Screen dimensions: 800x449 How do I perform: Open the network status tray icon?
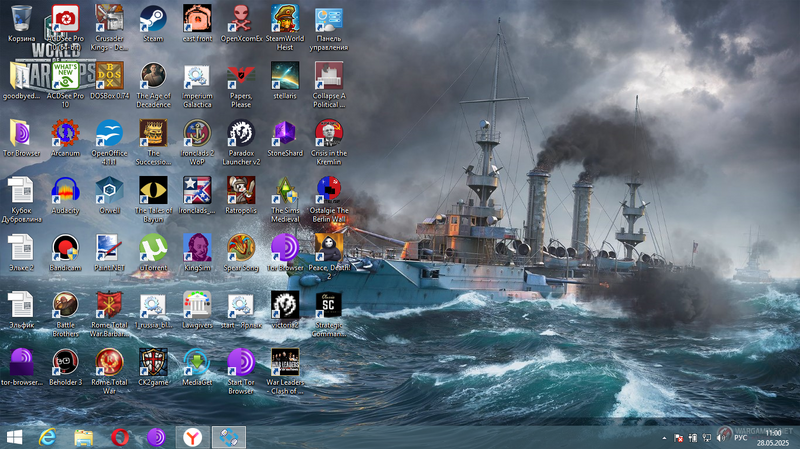[x=707, y=438]
